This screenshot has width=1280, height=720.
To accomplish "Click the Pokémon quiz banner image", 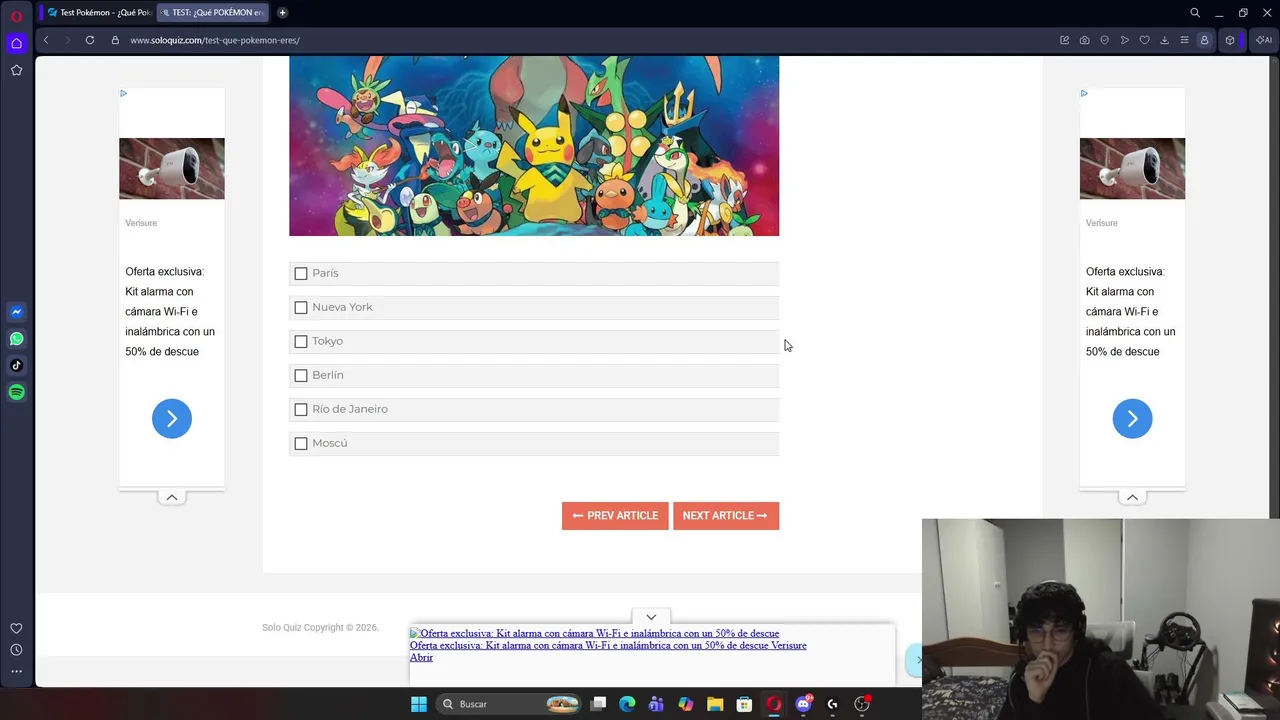I will [534, 146].
